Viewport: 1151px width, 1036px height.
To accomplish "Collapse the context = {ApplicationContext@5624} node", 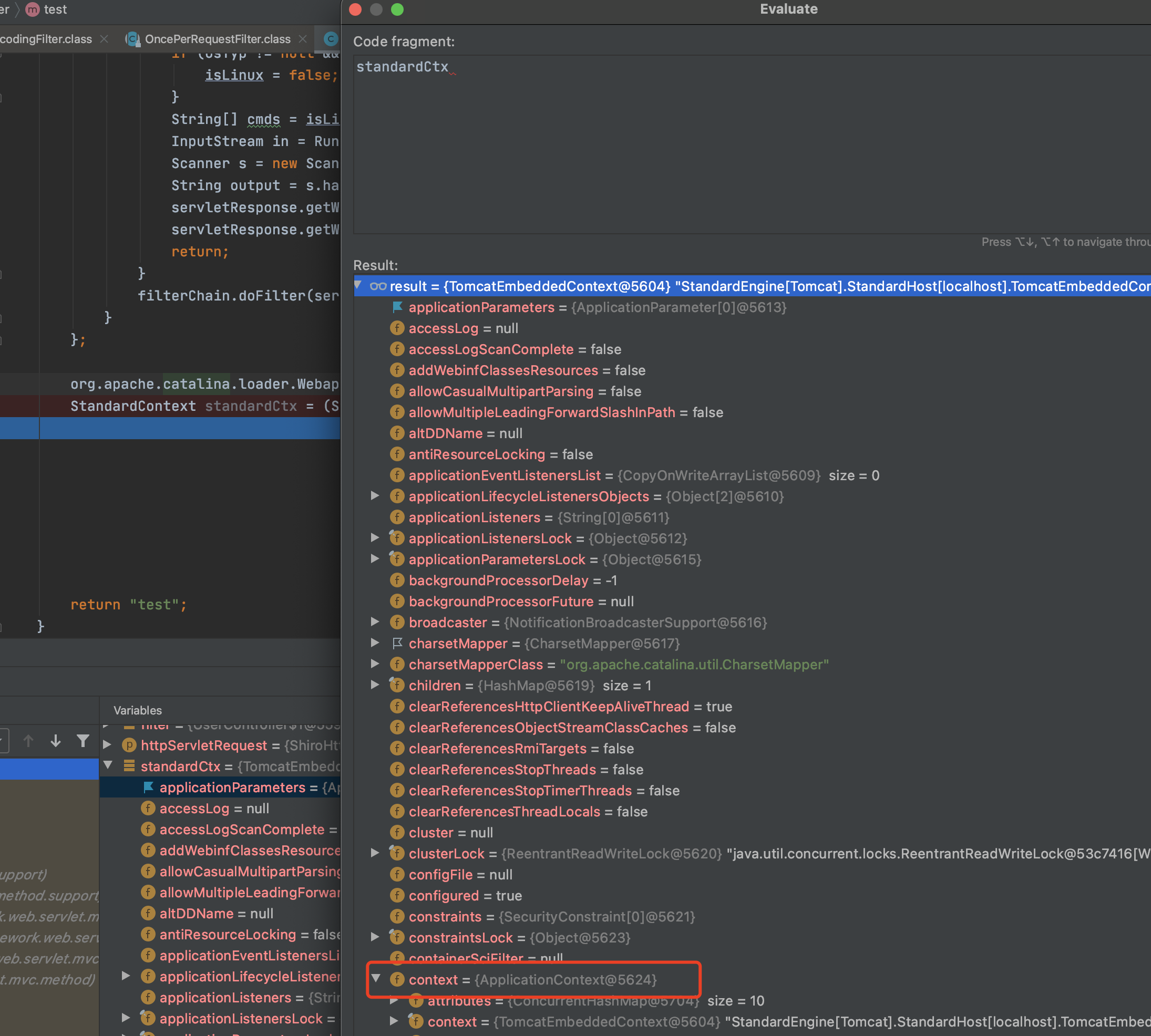I will [x=376, y=979].
